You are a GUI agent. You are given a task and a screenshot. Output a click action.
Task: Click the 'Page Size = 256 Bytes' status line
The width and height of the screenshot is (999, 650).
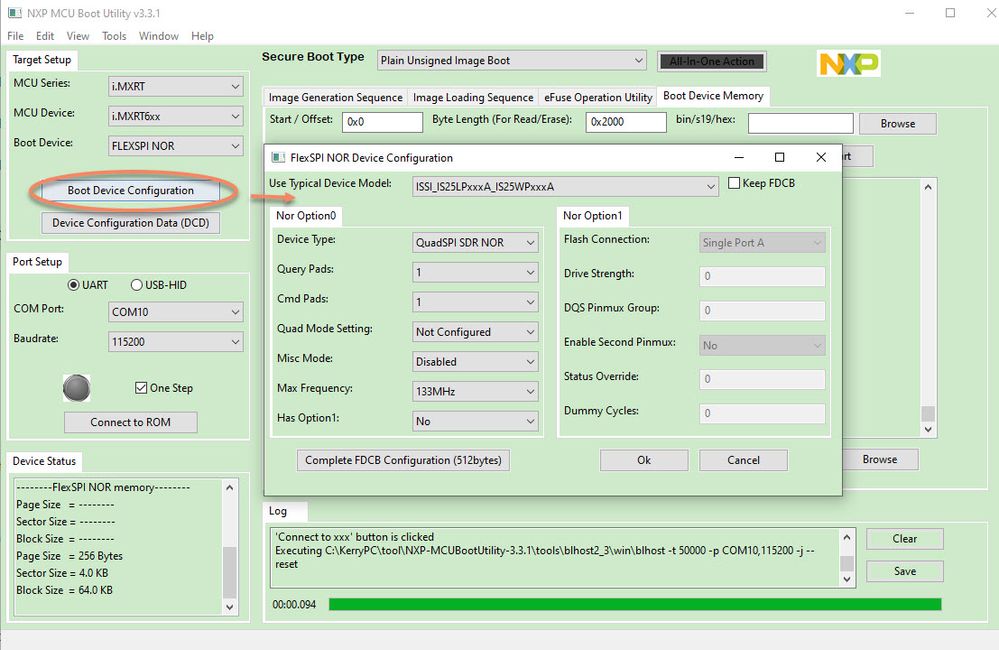coord(69,556)
